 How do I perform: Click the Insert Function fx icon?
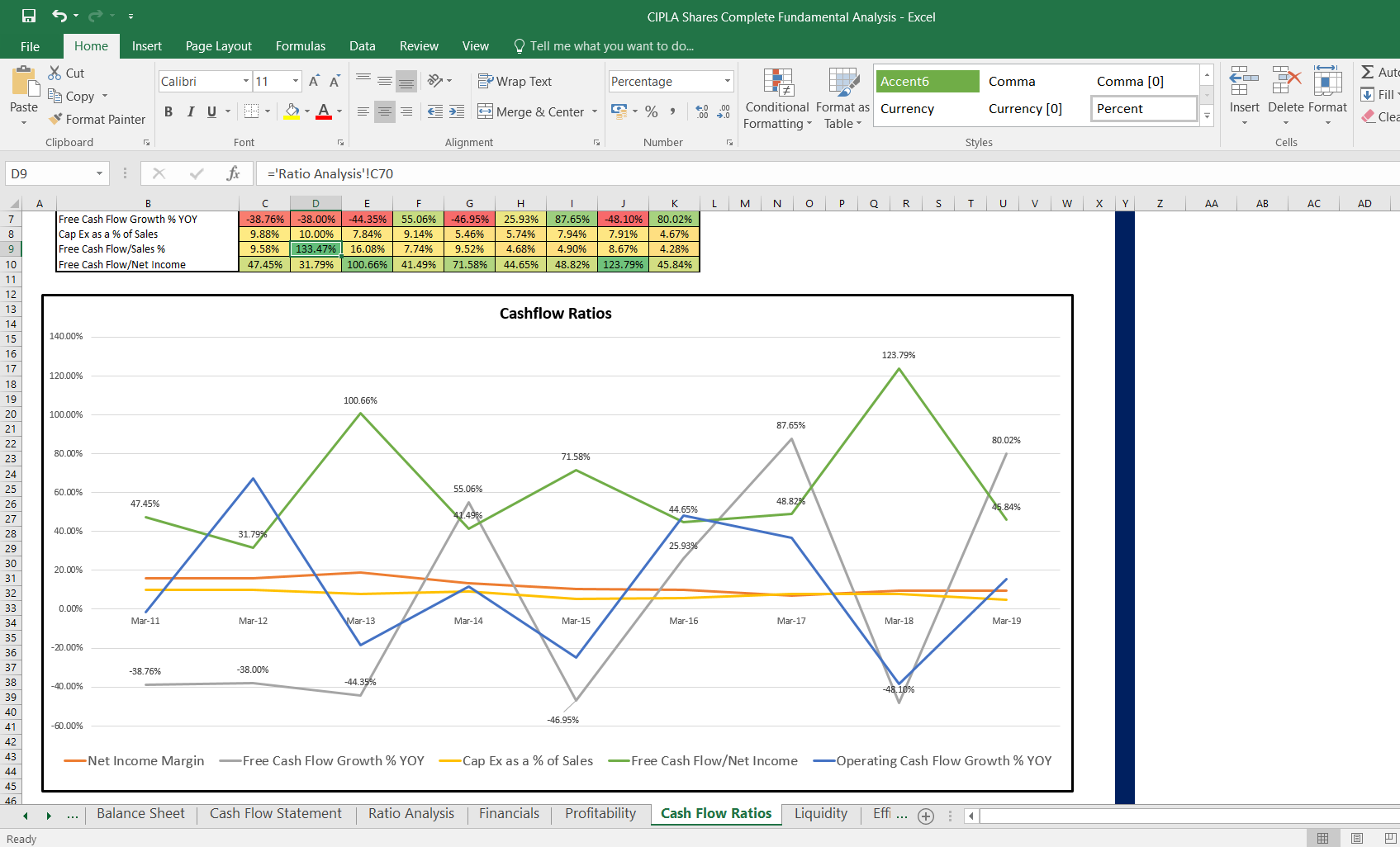(233, 173)
